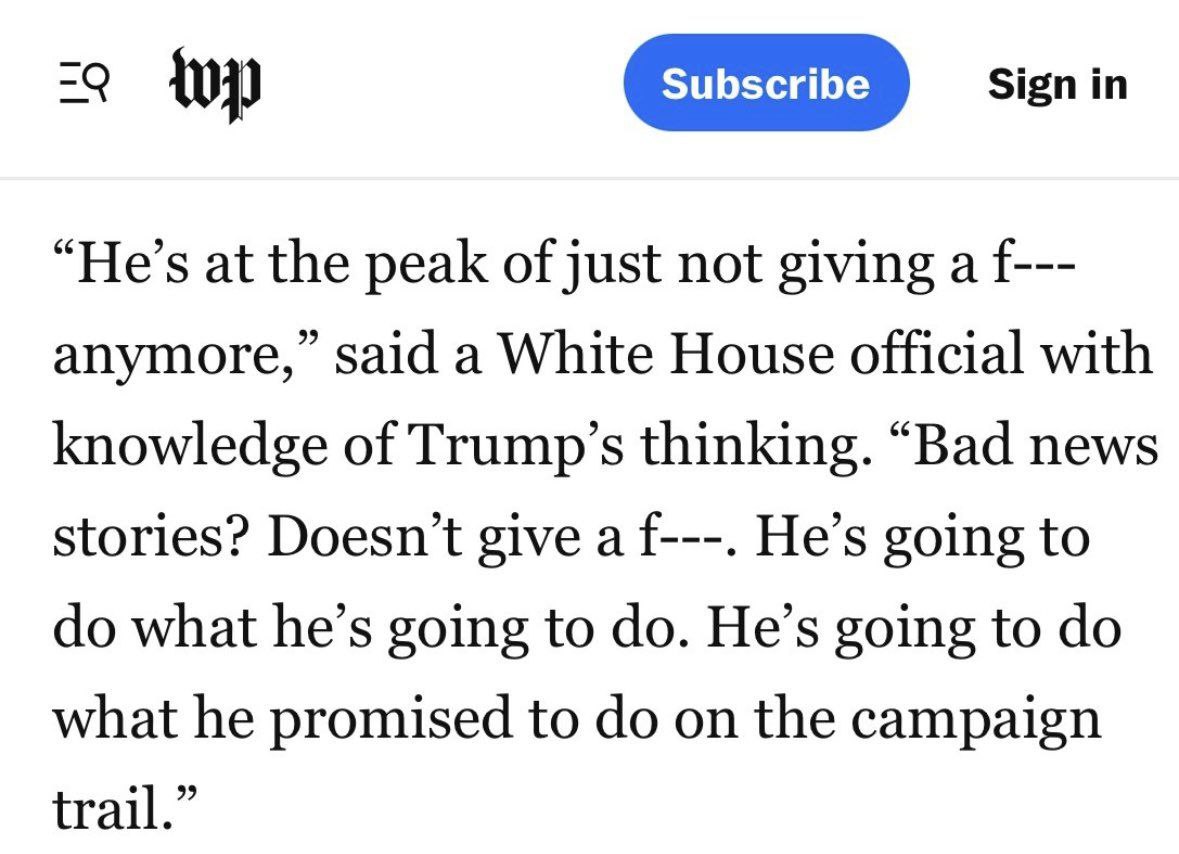Screen dimensions: 1179x854
Task: Click the blue Subscribe button
Action: (766, 83)
